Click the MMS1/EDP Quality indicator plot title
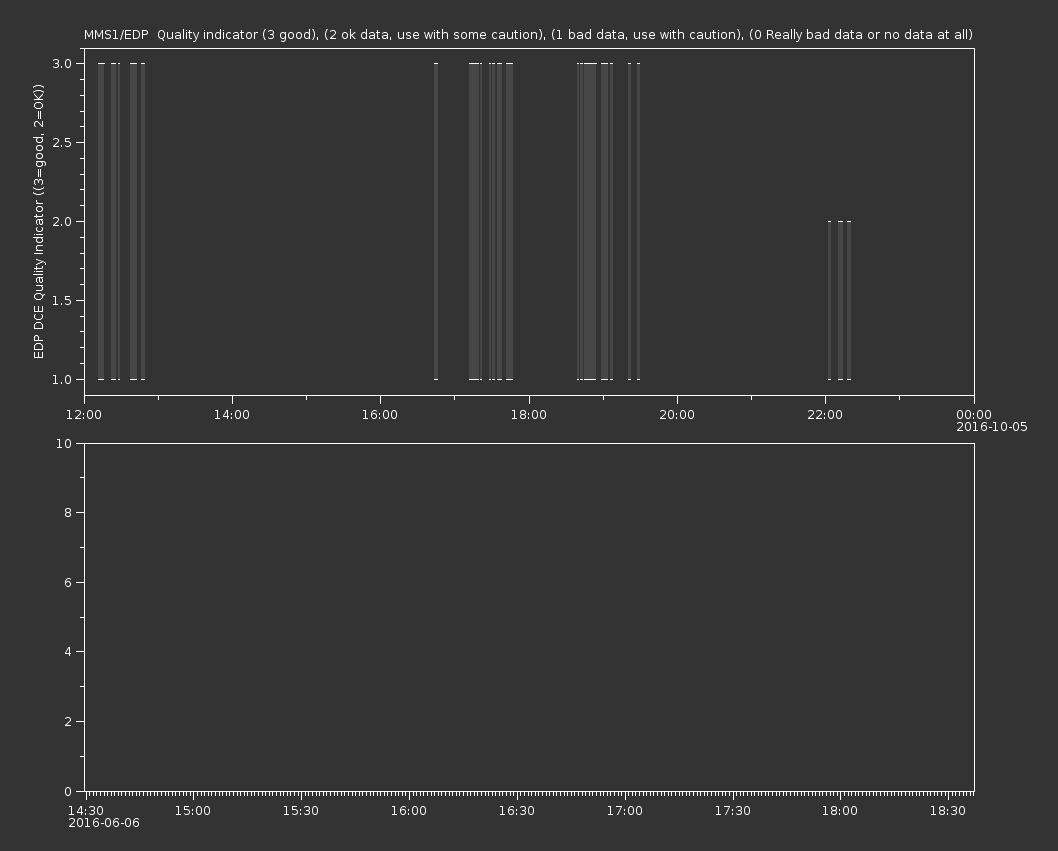 tap(528, 34)
